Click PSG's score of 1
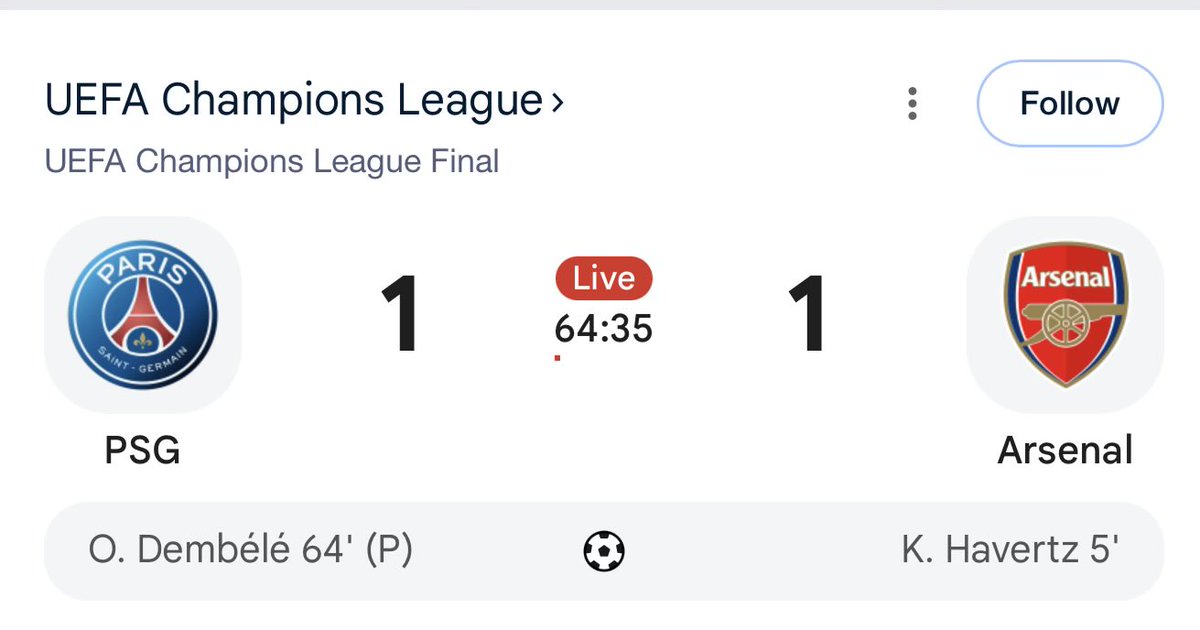Viewport: 1200px width, 630px height. [x=402, y=315]
